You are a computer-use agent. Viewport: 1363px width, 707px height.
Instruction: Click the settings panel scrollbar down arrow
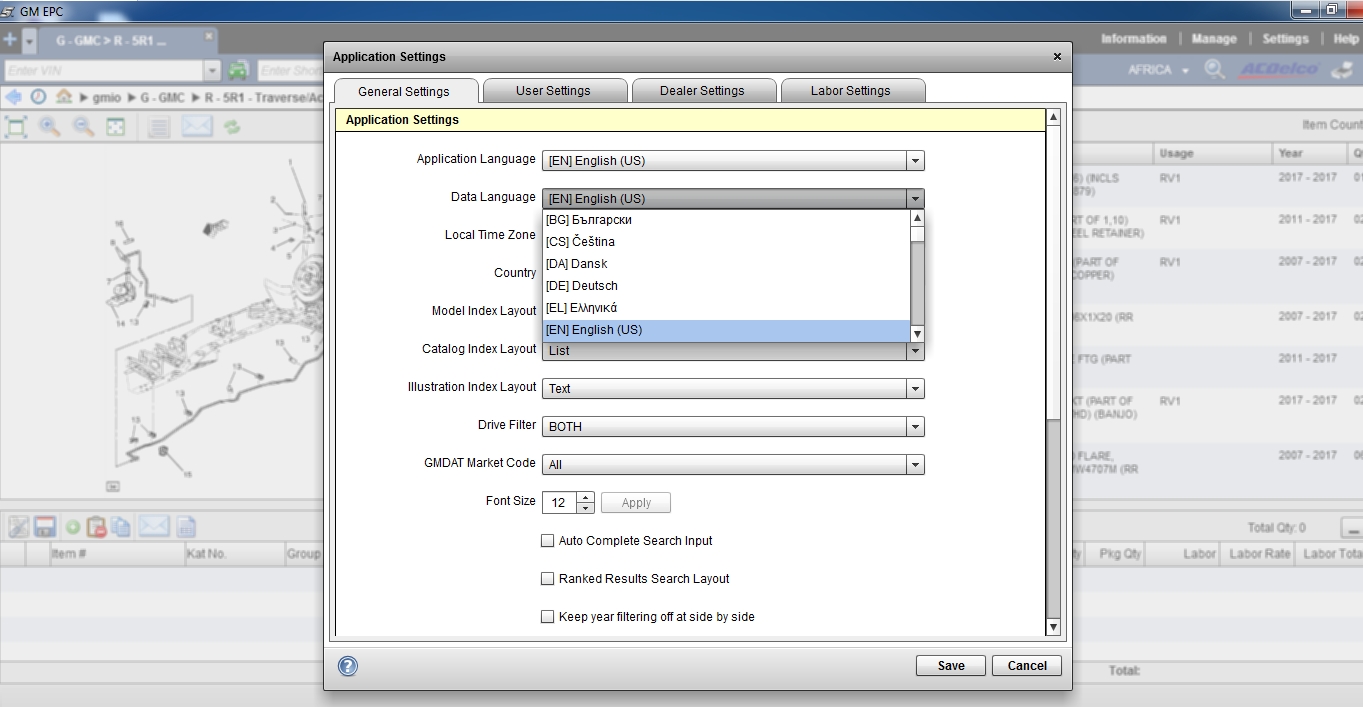[1053, 627]
